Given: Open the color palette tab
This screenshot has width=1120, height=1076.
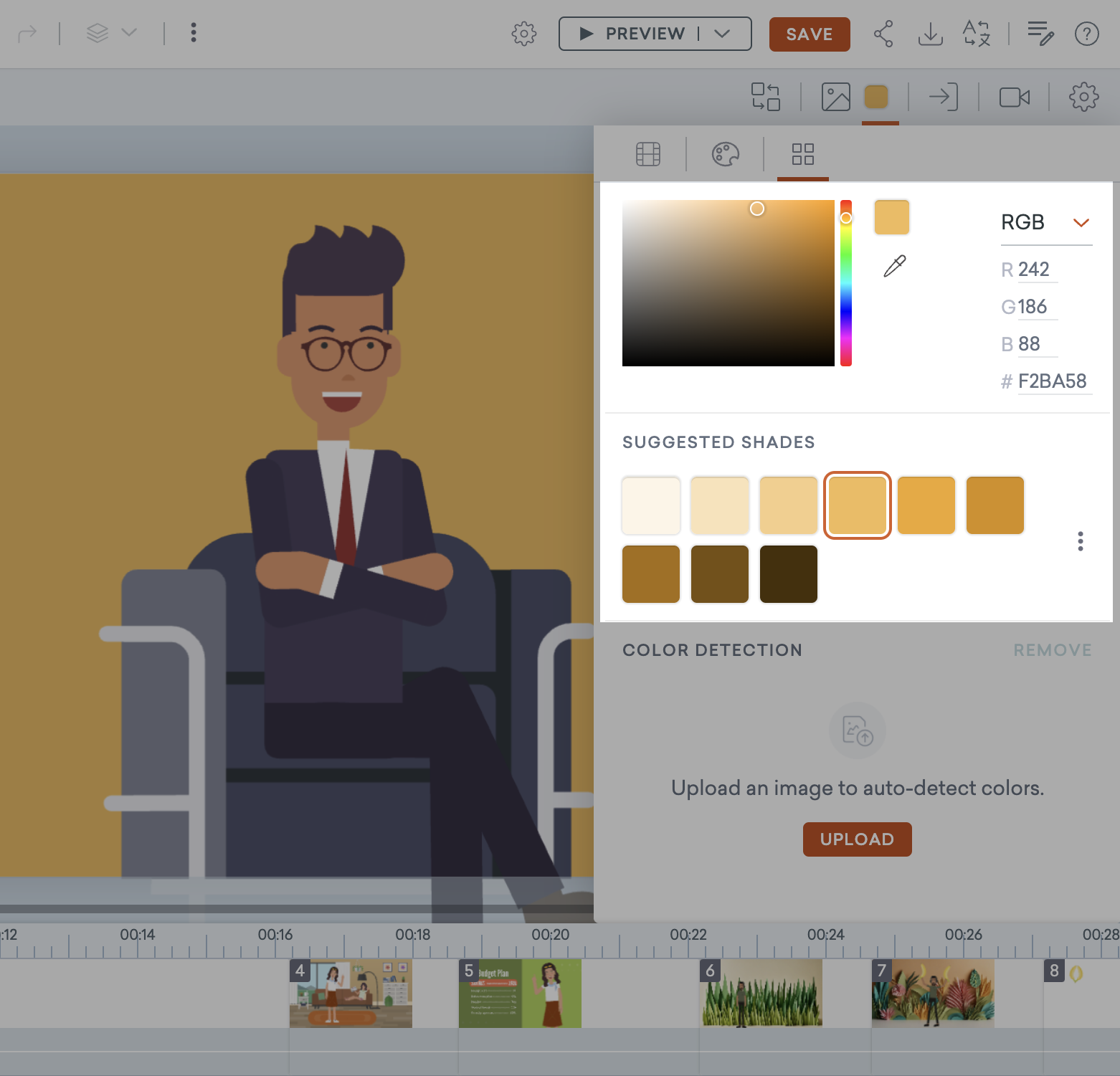Looking at the screenshot, I should [x=726, y=153].
